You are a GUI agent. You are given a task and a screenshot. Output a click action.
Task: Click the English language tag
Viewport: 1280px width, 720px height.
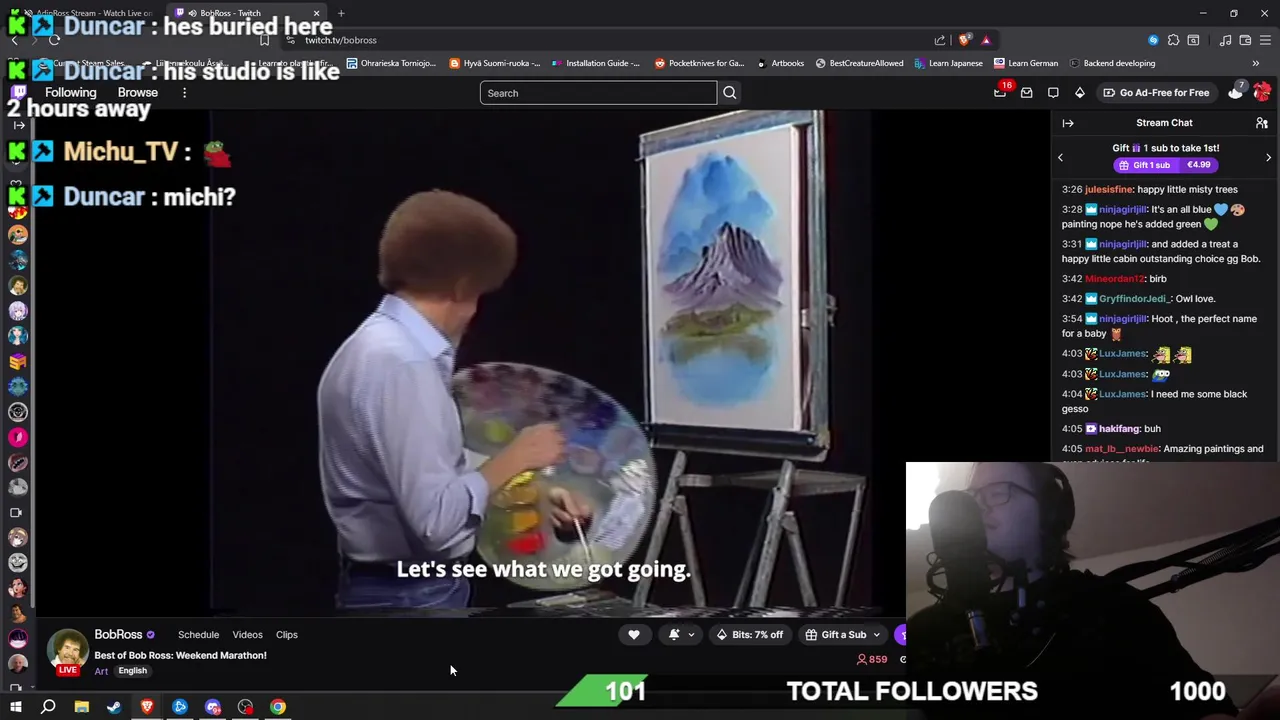click(133, 671)
